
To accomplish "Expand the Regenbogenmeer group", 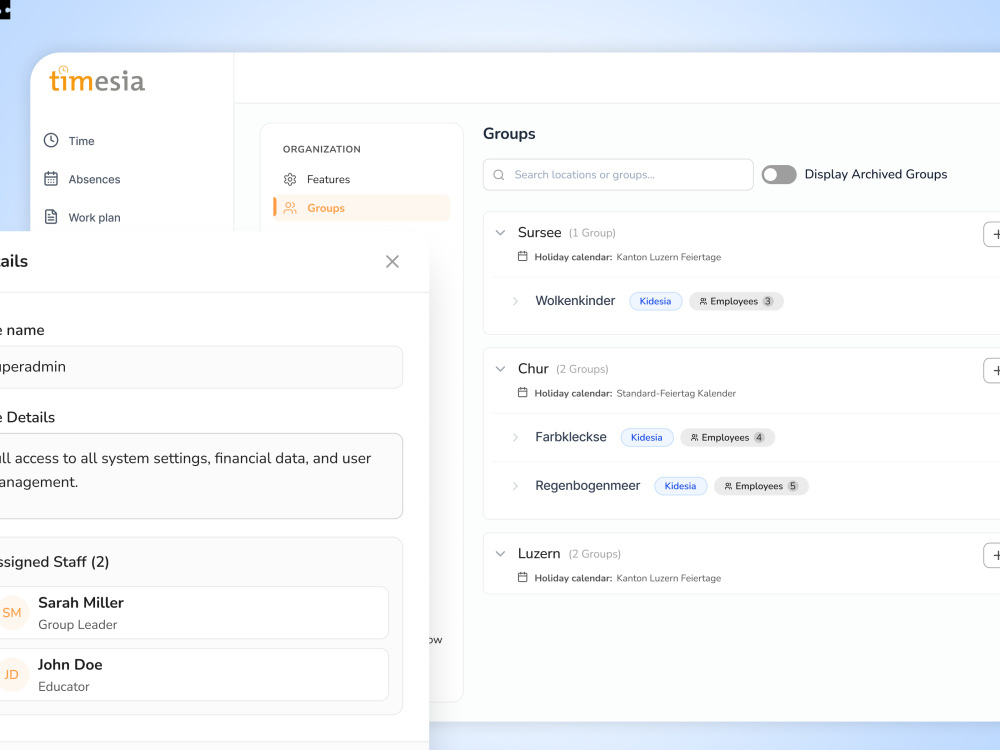I will 515,486.
